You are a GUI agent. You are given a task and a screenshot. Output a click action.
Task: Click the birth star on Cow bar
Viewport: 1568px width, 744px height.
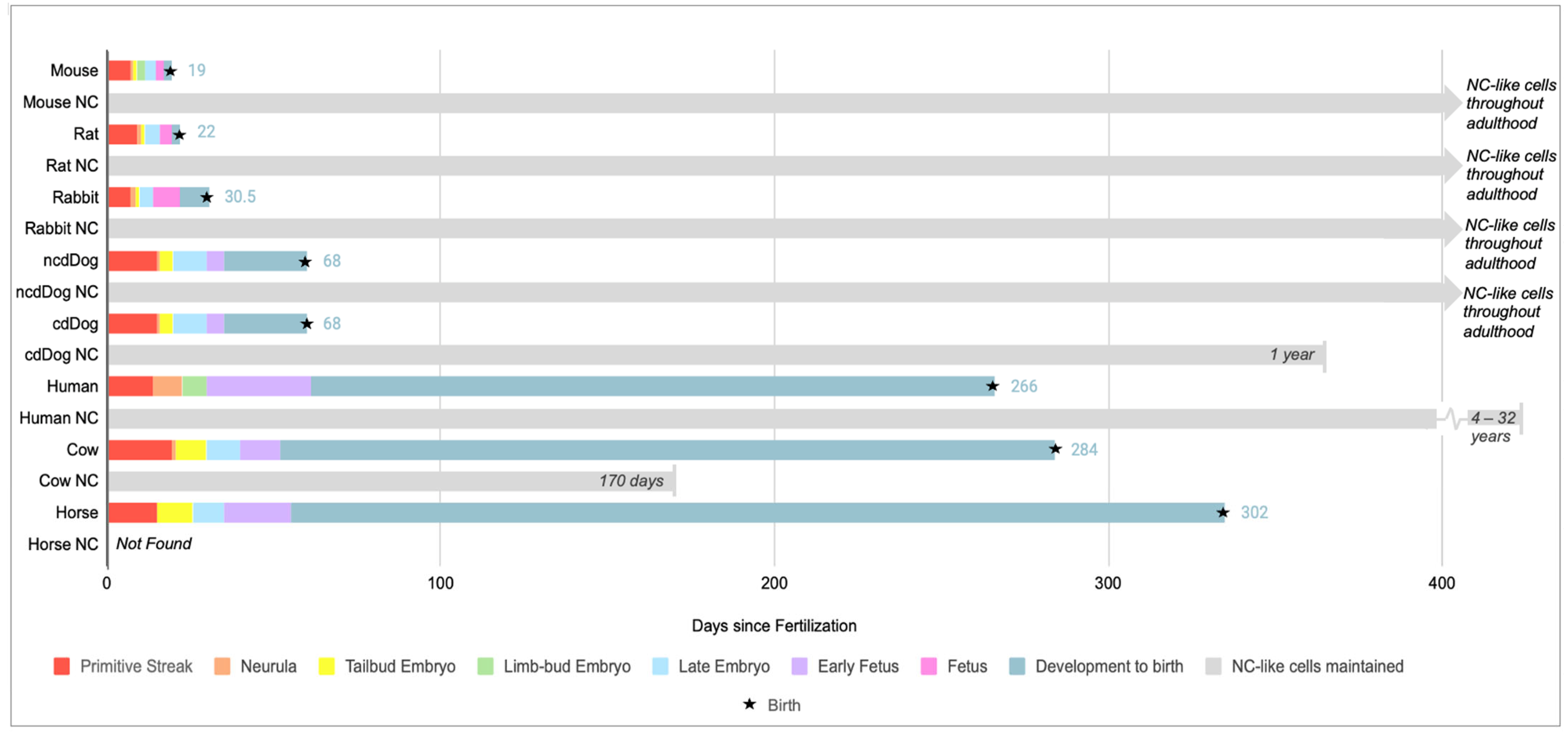pyautogui.click(x=1056, y=449)
